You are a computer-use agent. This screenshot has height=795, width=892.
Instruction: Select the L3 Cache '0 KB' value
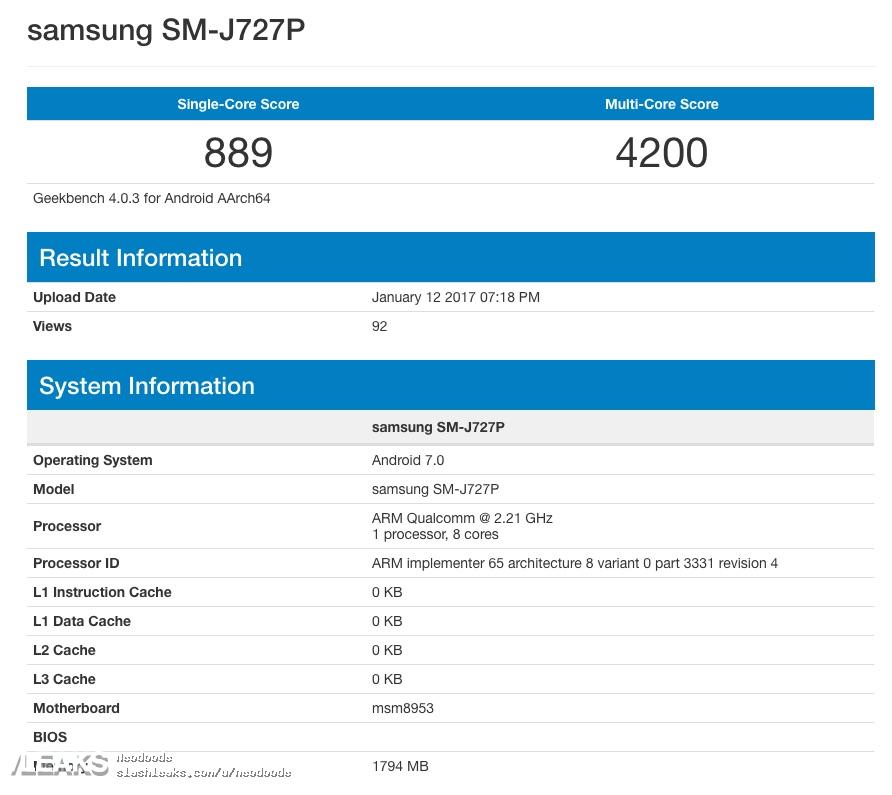[387, 679]
